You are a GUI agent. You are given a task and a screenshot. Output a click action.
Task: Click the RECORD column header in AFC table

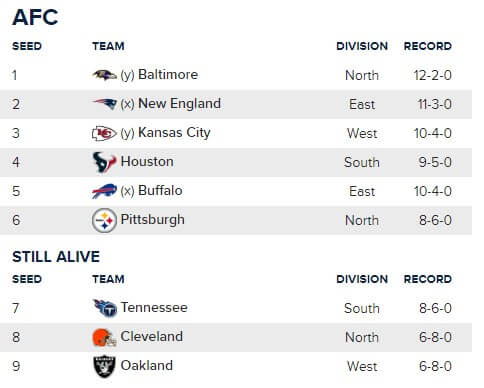click(428, 46)
